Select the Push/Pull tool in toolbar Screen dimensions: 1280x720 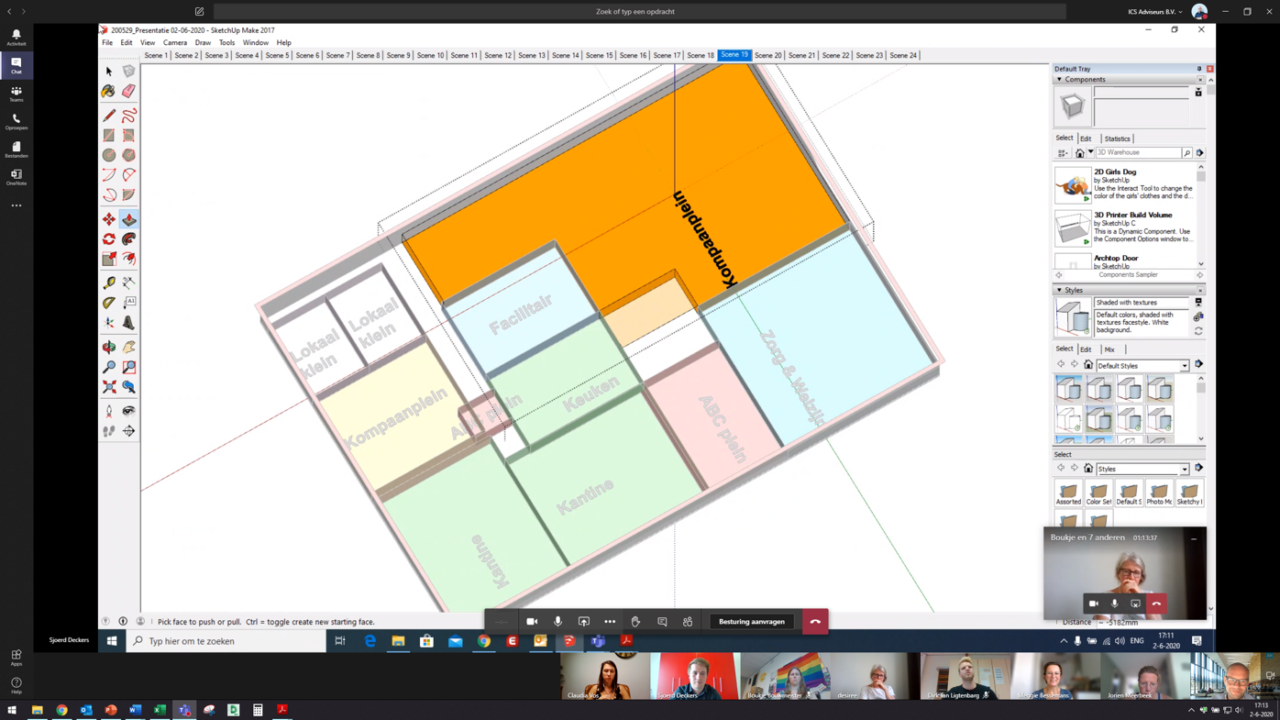(129, 219)
